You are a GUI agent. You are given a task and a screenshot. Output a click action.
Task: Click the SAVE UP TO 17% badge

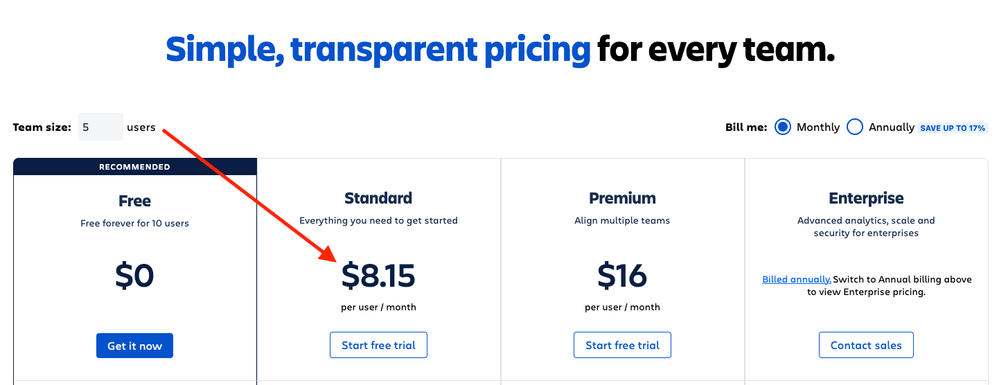coord(953,128)
